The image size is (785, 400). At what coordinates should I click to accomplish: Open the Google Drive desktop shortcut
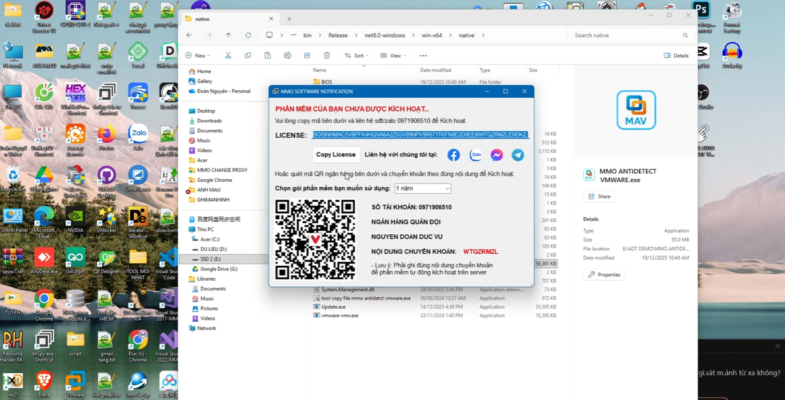click(x=44, y=179)
